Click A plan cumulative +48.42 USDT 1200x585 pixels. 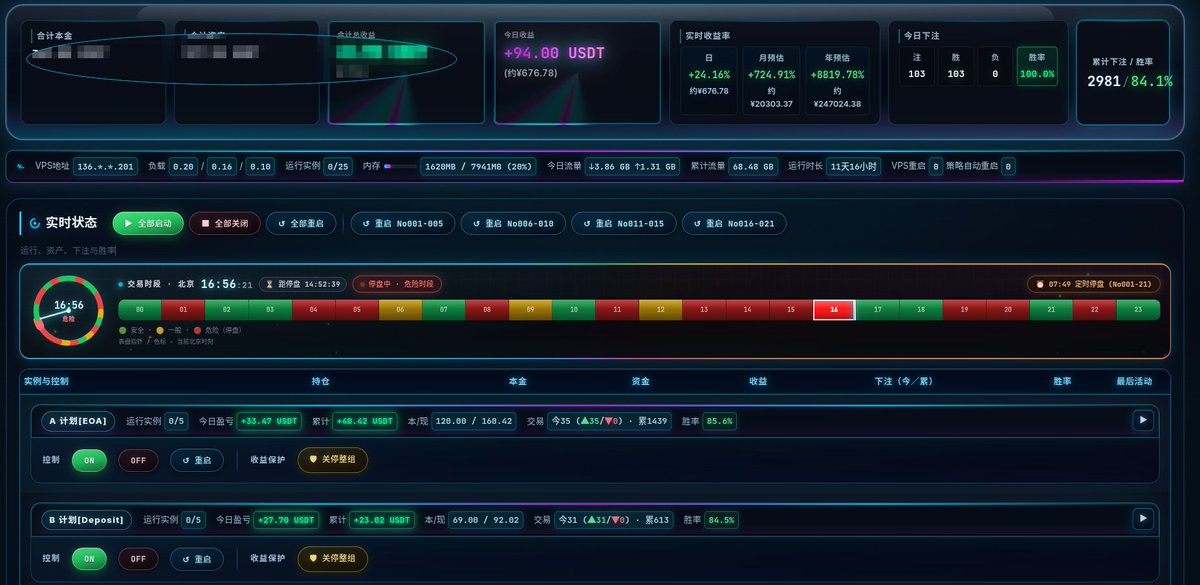365,421
